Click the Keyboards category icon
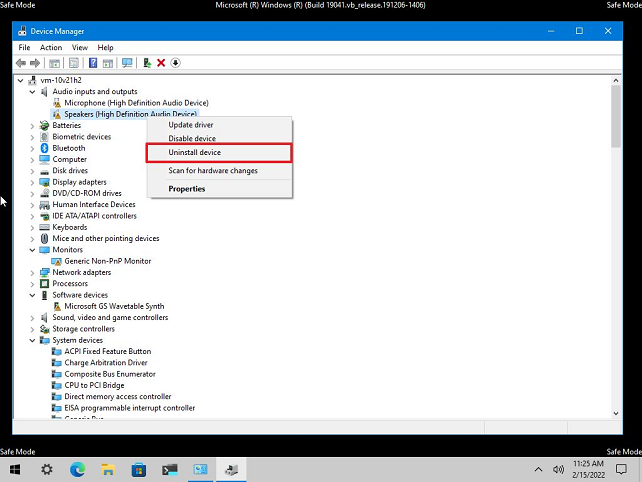 coord(44,227)
